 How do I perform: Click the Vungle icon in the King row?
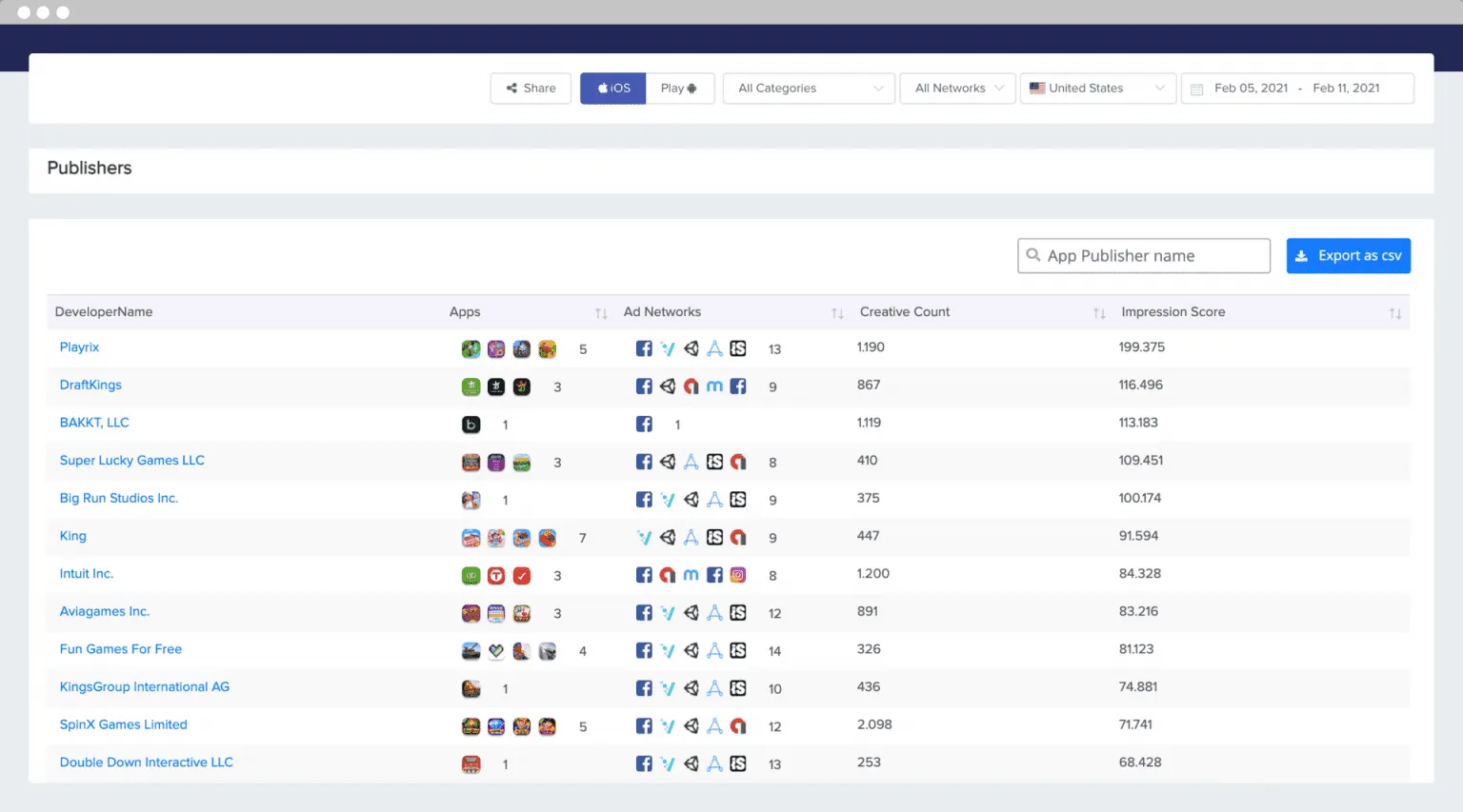coord(644,537)
